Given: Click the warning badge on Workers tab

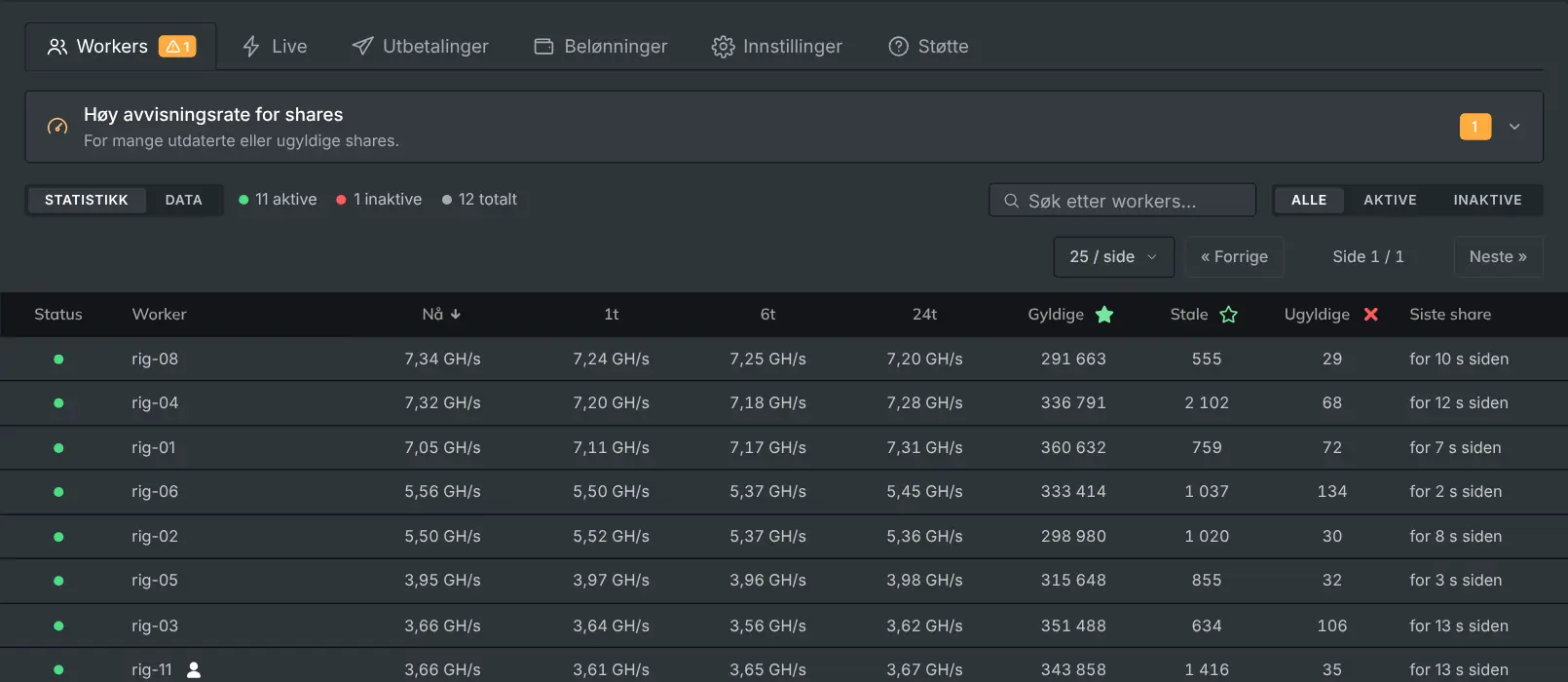Looking at the screenshot, I should 177,47.
